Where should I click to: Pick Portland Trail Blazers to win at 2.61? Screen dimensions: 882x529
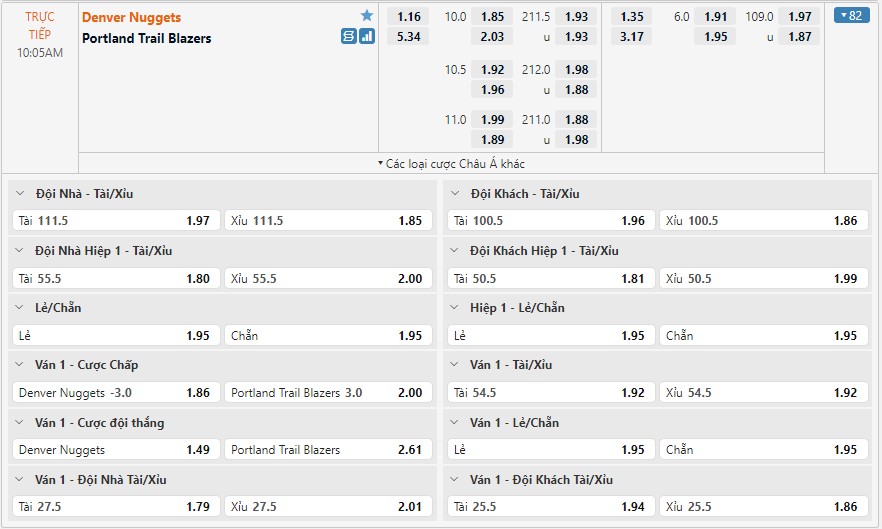coord(327,450)
